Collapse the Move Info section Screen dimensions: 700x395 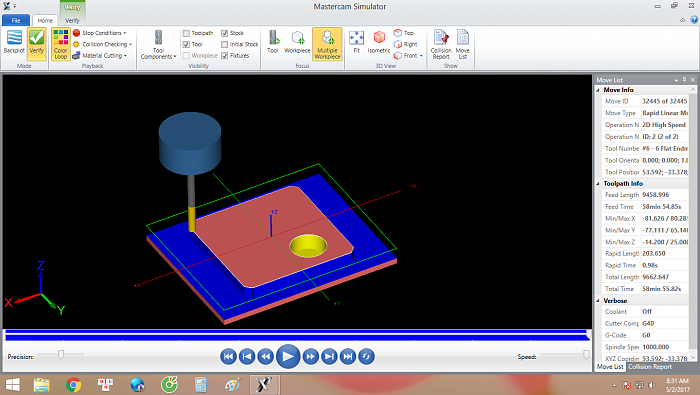click(598, 90)
